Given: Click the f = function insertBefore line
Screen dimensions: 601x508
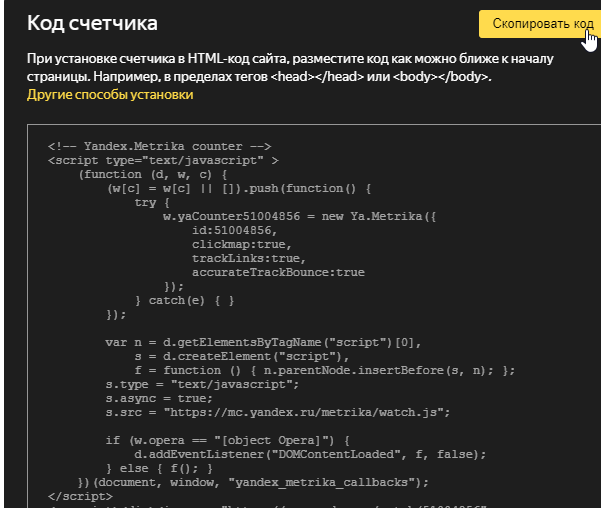Looking at the screenshot, I should (325, 371).
